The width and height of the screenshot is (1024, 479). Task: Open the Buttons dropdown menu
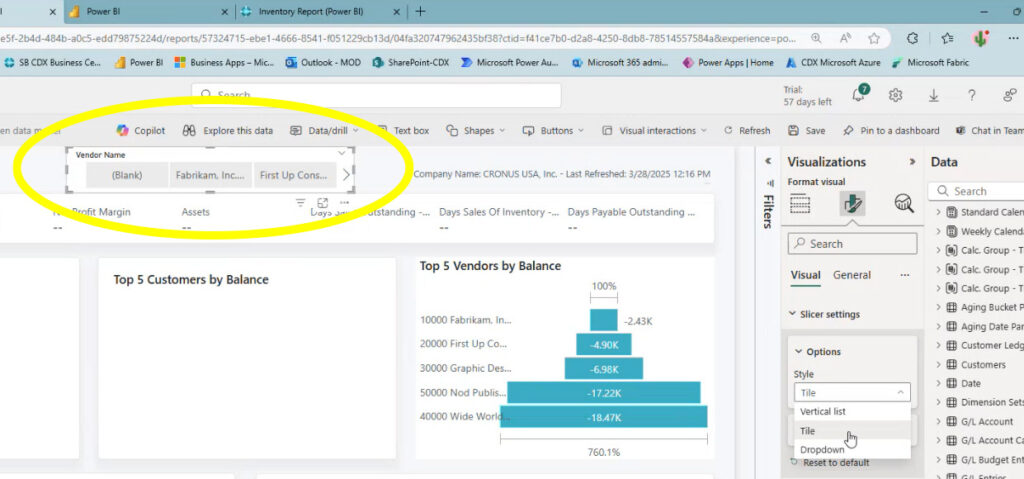(x=553, y=131)
